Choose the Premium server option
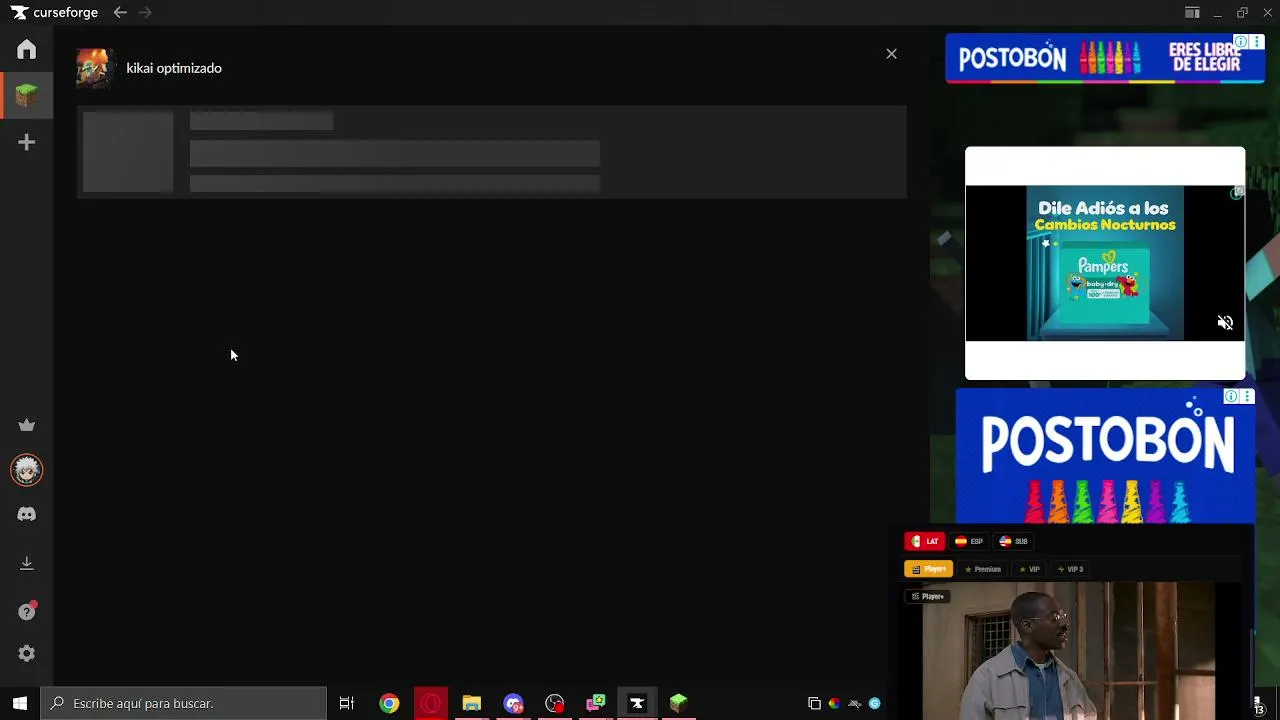The width and height of the screenshot is (1280, 720). pyautogui.click(x=983, y=569)
